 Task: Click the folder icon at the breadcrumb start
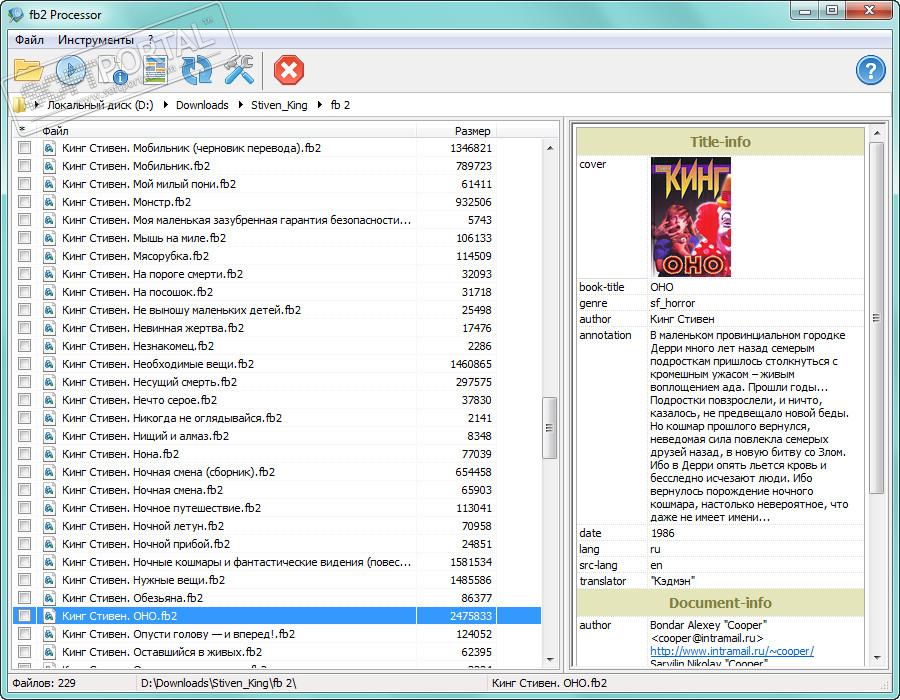pos(20,105)
